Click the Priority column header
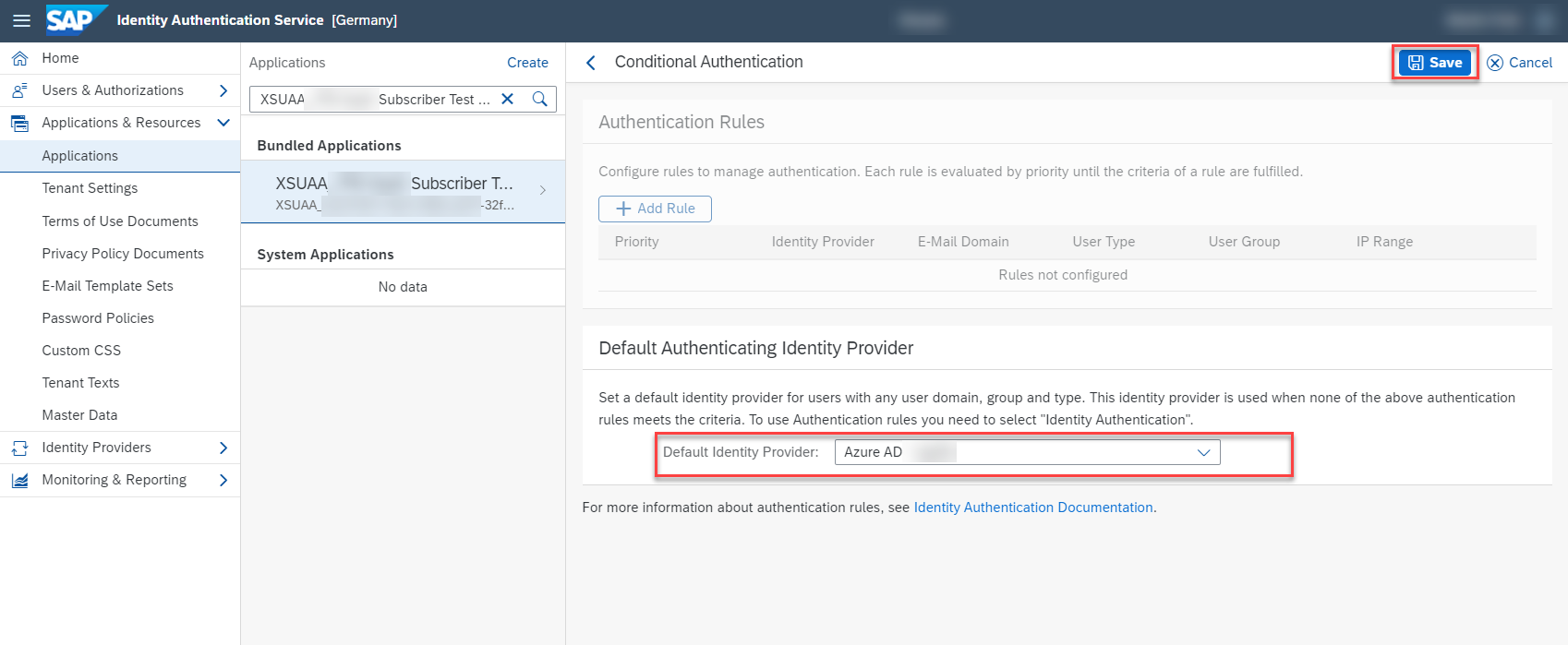Image resolution: width=1568 pixels, height=645 pixels. pyautogui.click(x=637, y=242)
